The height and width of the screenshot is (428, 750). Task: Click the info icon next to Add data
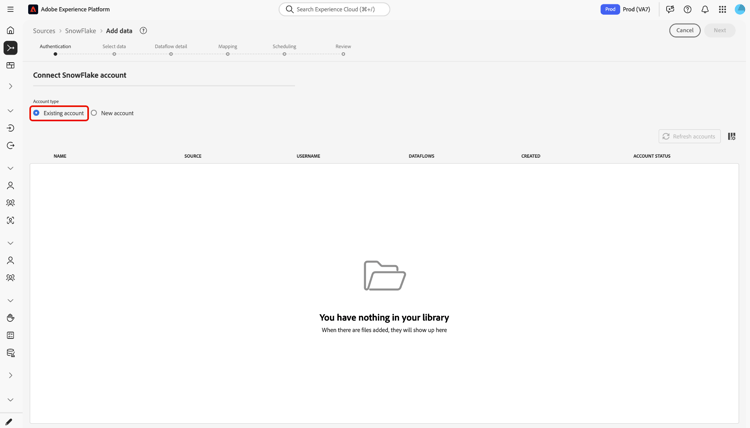pos(143,31)
